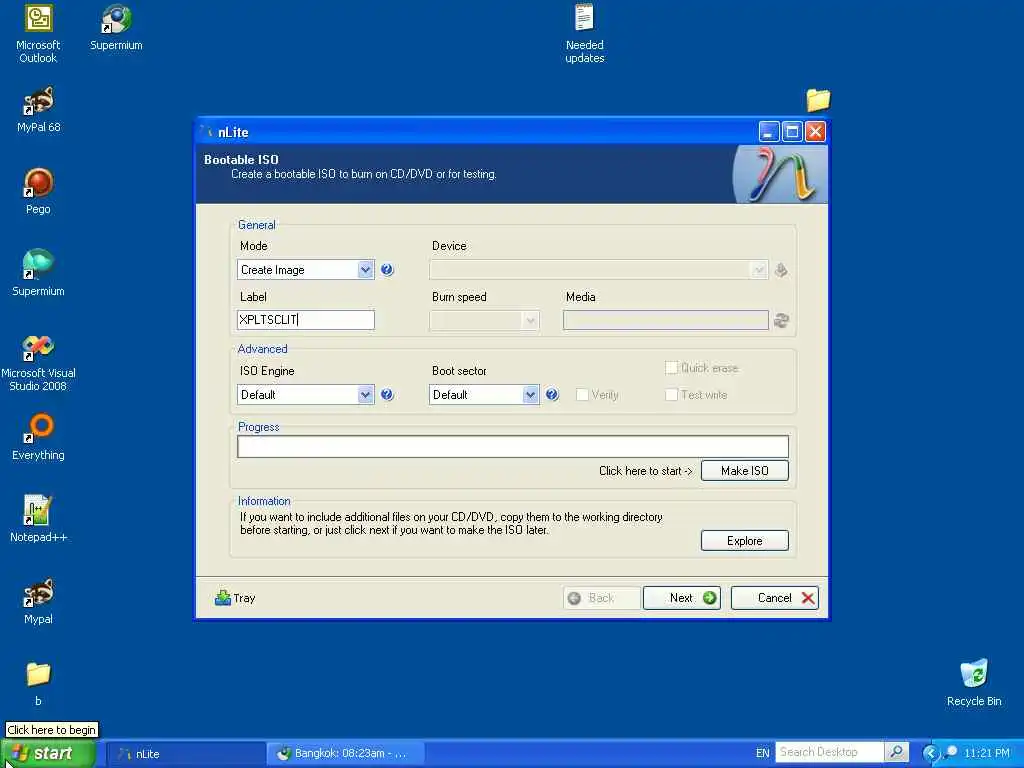Close the nLite window
1024x768 pixels.
[x=815, y=132]
